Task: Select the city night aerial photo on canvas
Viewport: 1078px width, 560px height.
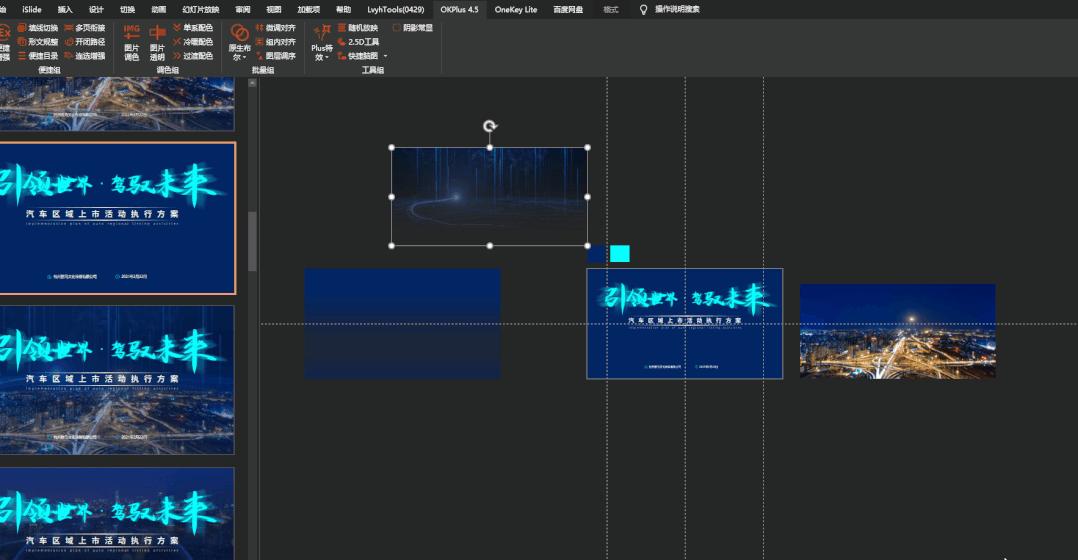Action: click(x=897, y=331)
